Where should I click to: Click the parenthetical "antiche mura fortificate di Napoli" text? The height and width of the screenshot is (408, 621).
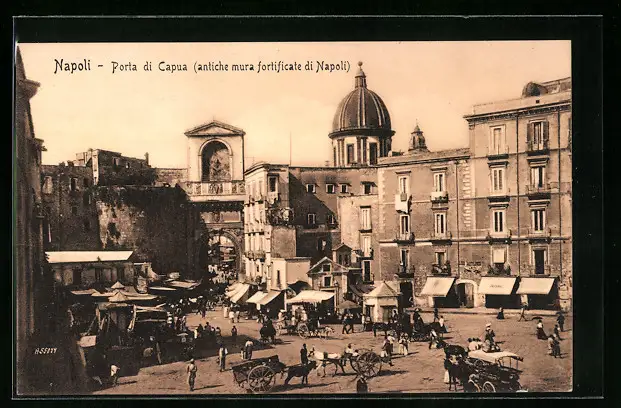(x=272, y=67)
